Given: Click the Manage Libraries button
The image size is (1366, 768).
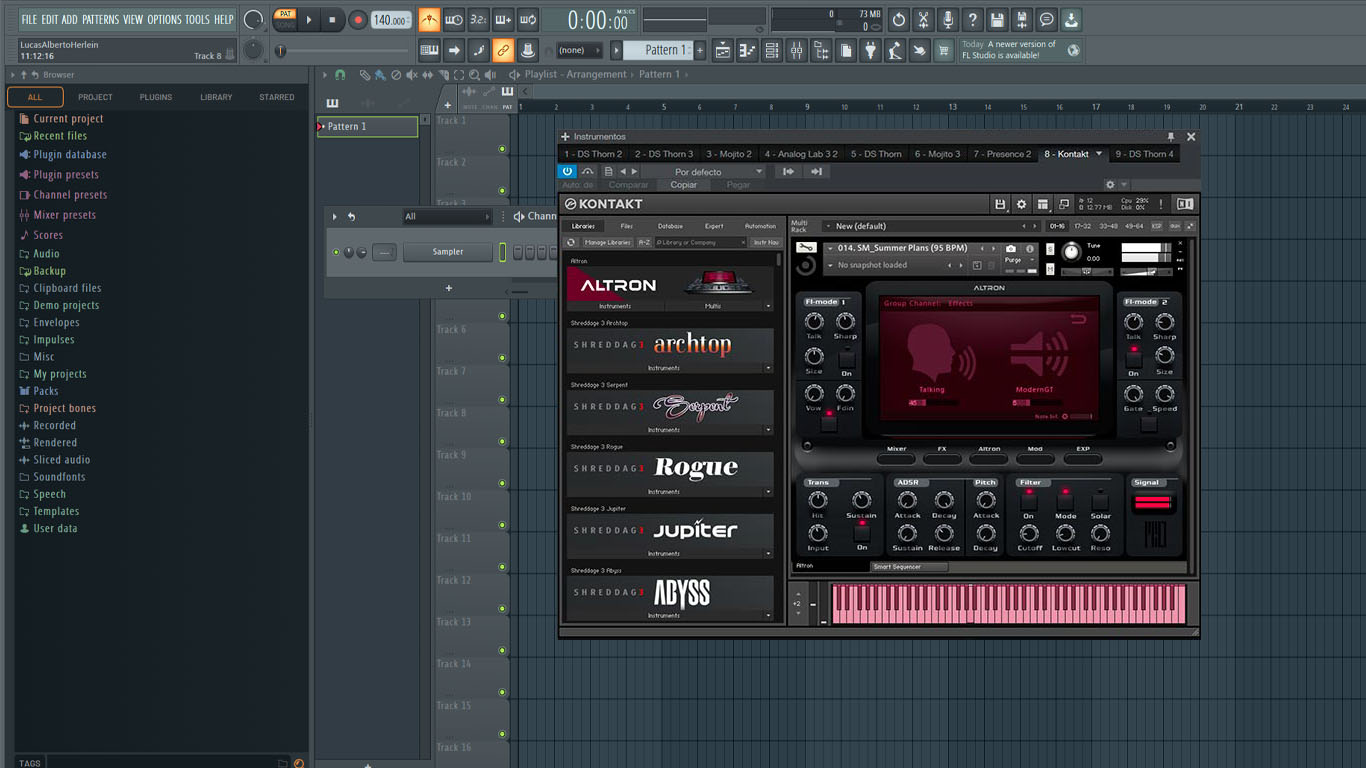Looking at the screenshot, I should (x=608, y=242).
